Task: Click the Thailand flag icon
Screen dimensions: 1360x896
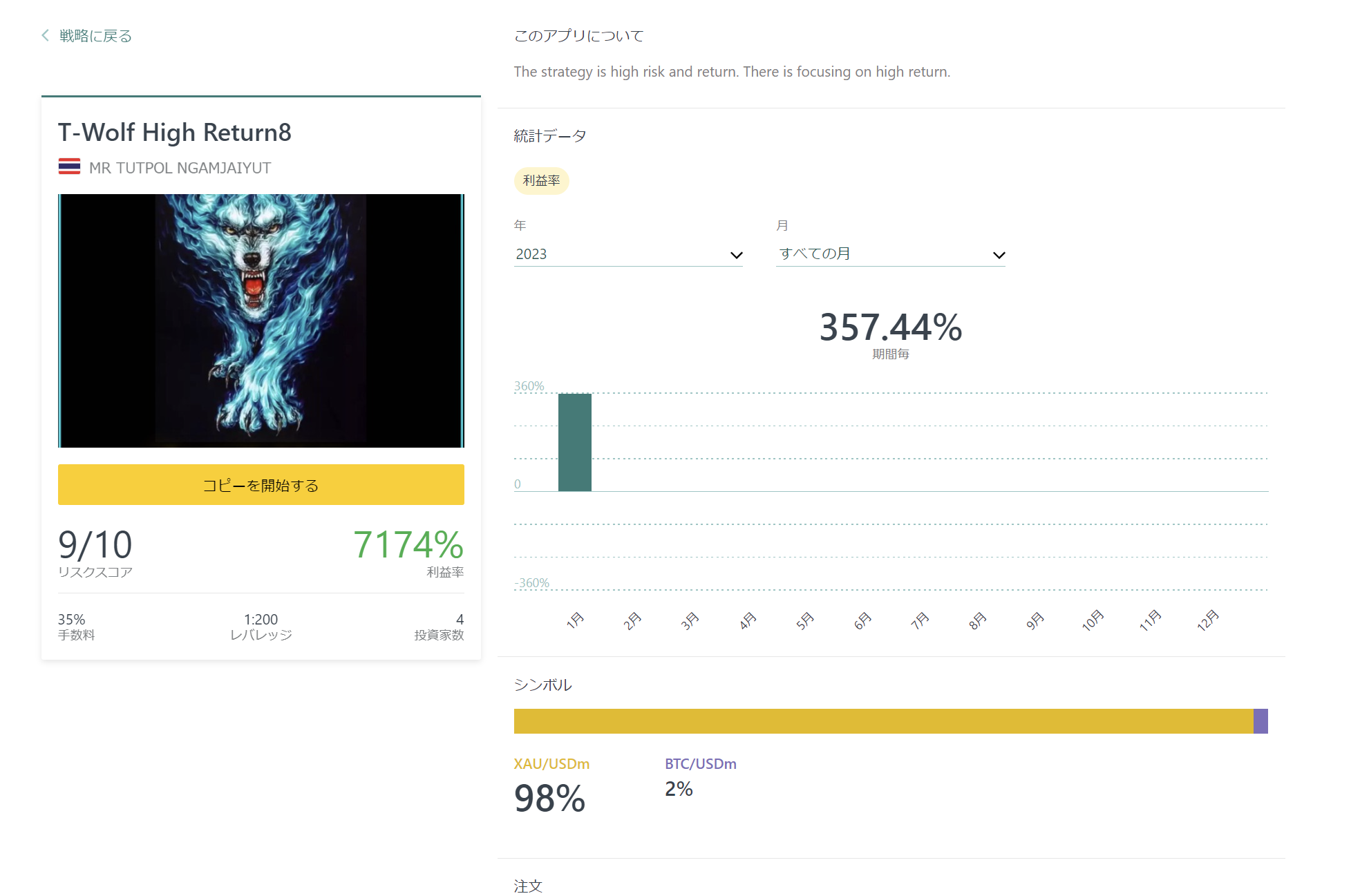Action: [69, 166]
